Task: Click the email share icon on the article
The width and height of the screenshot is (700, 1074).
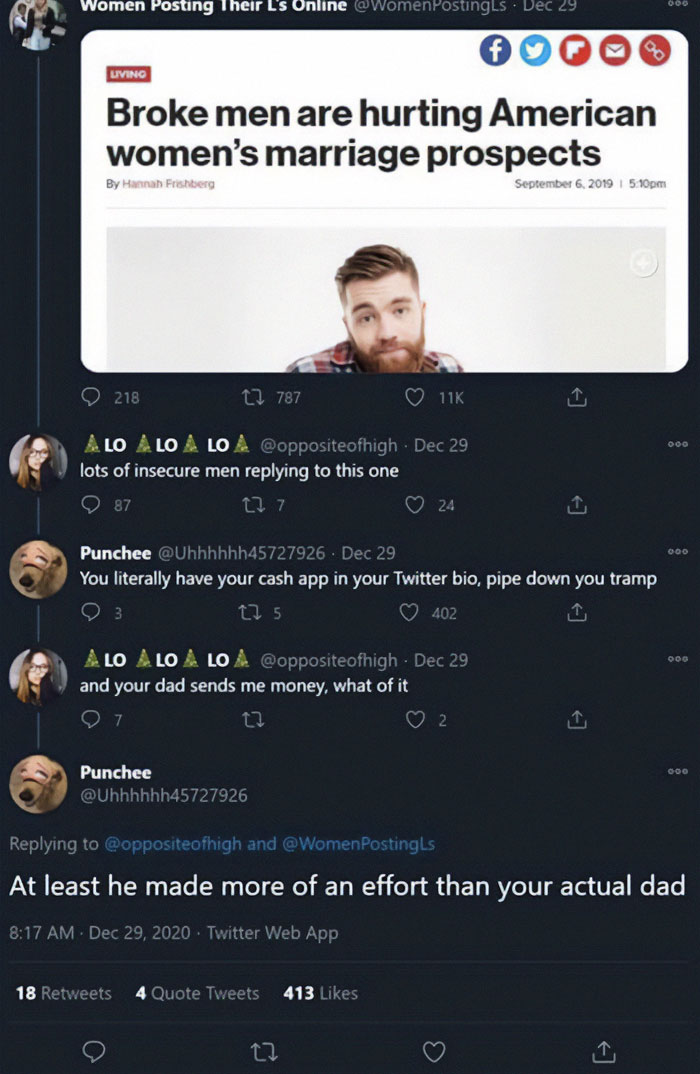Action: tap(615, 50)
